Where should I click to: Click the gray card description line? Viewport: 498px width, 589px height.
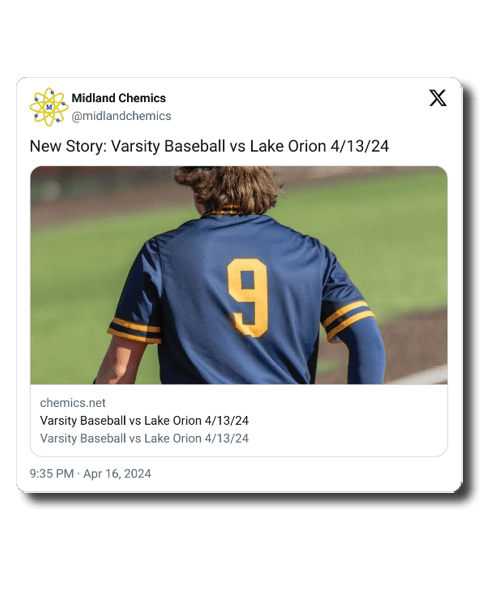144,438
